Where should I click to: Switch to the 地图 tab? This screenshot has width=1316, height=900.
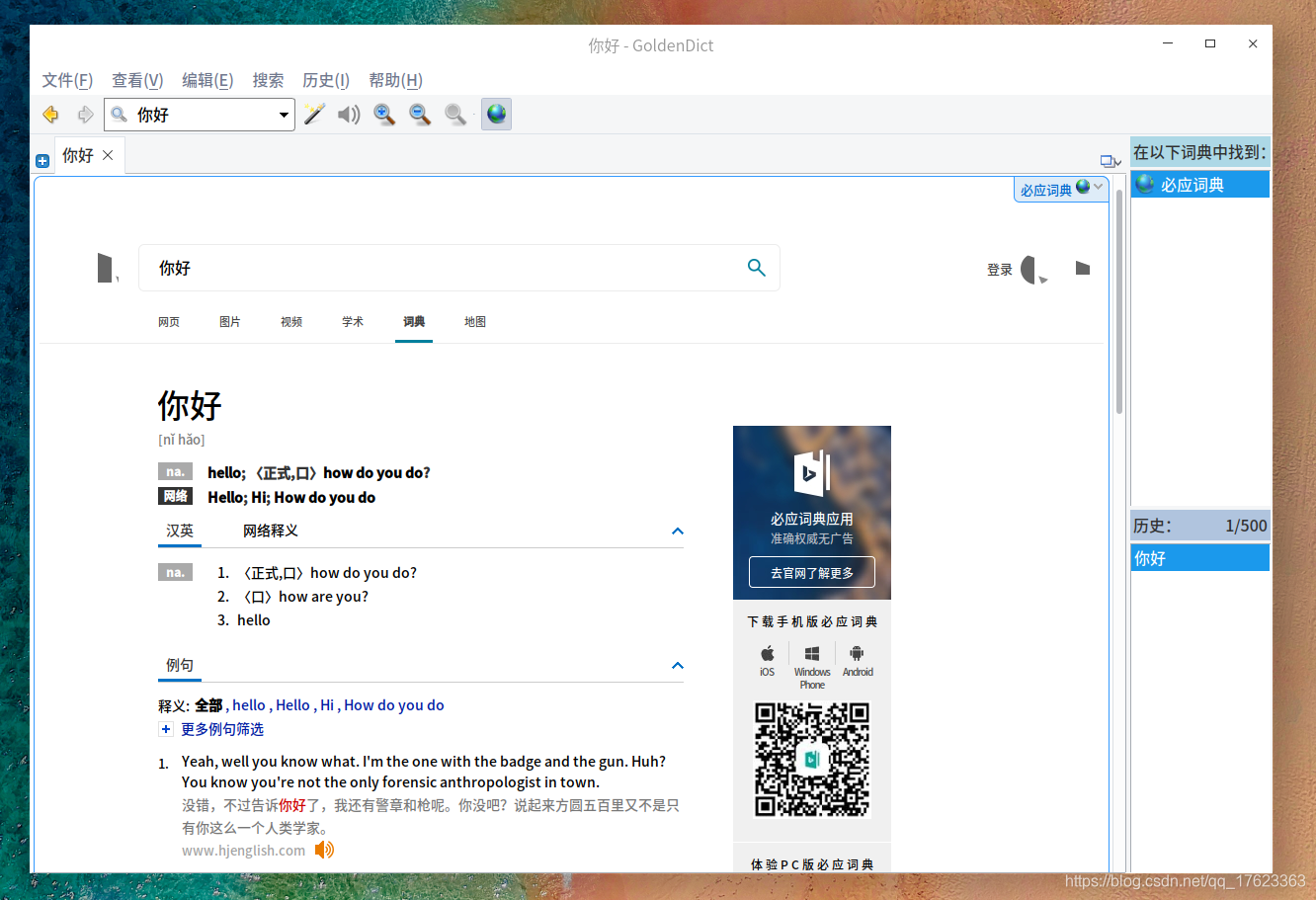click(475, 322)
